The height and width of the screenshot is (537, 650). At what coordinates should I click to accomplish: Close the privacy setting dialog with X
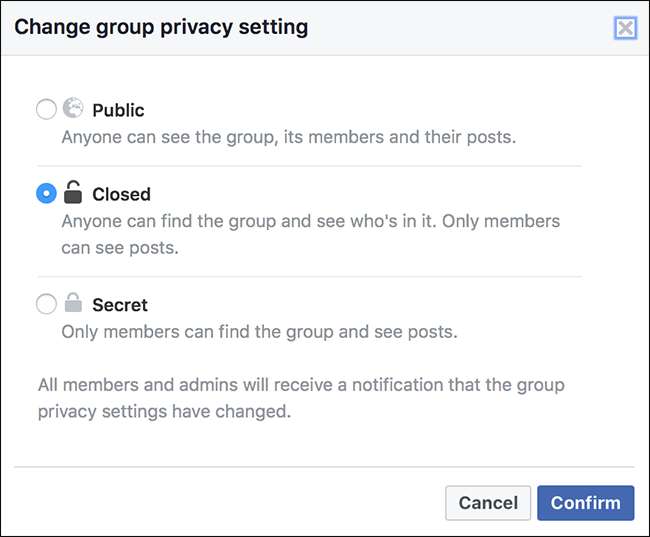625,28
